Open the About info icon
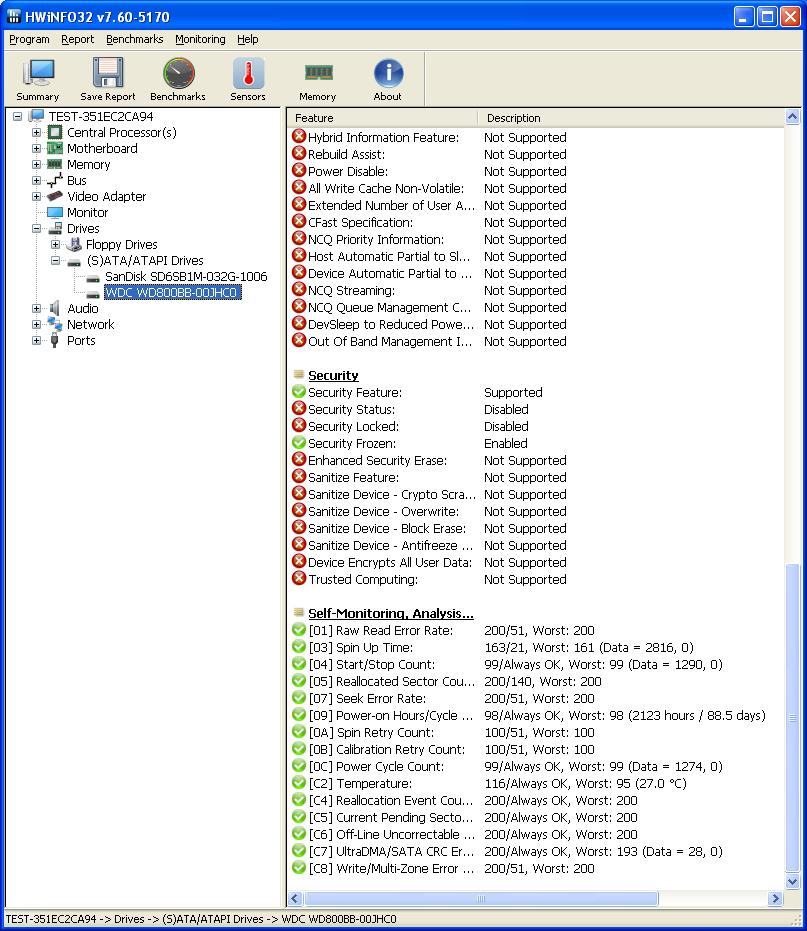The image size is (807, 931). 388,73
